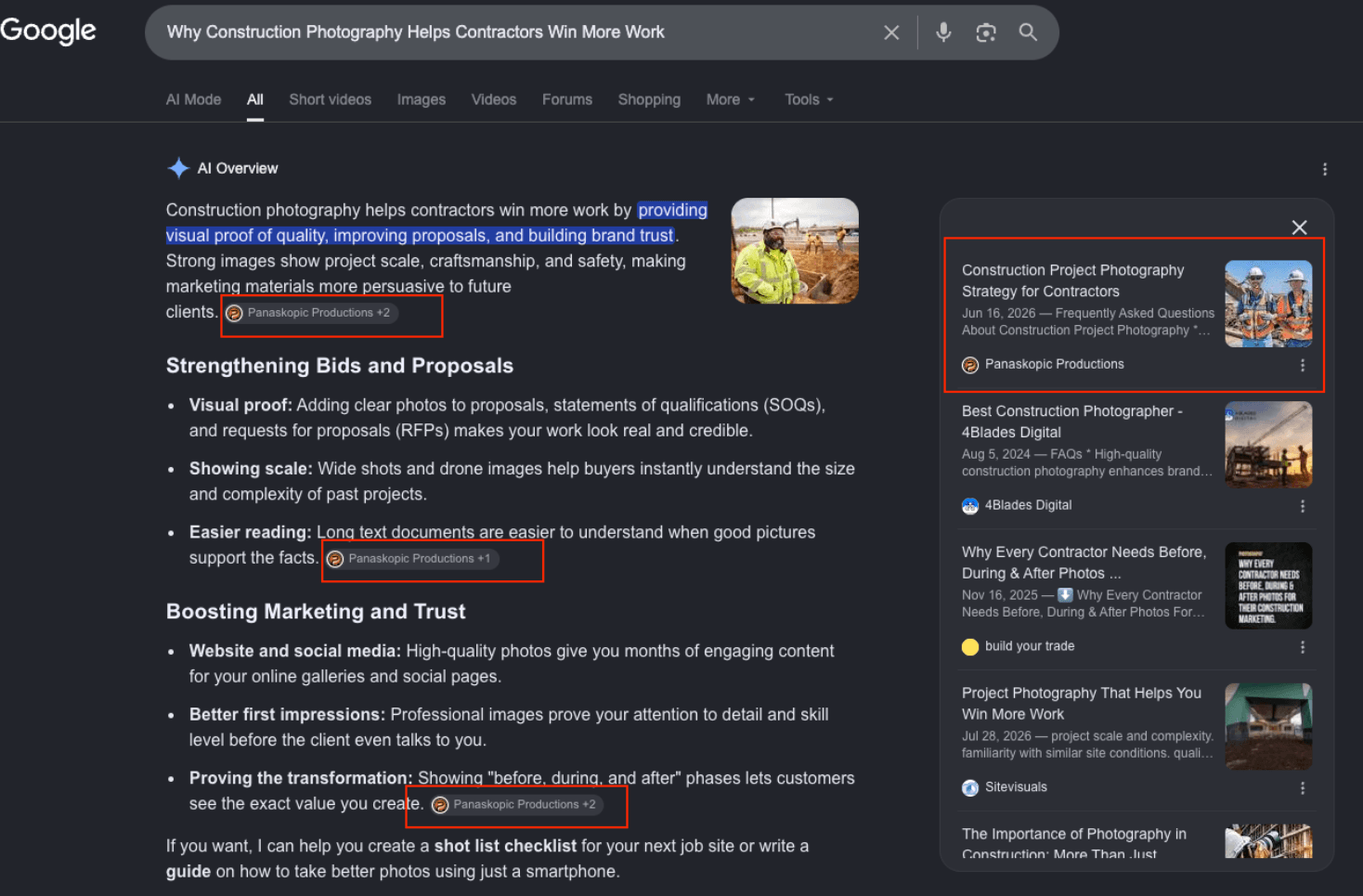Clear the search query with X icon
This screenshot has width=1363, height=896.
click(891, 32)
